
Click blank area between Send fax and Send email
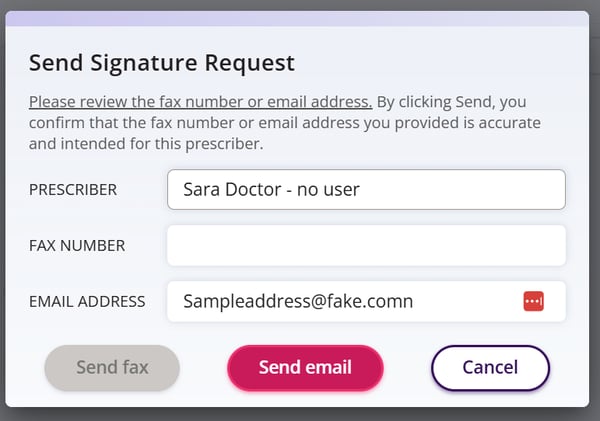(203, 367)
